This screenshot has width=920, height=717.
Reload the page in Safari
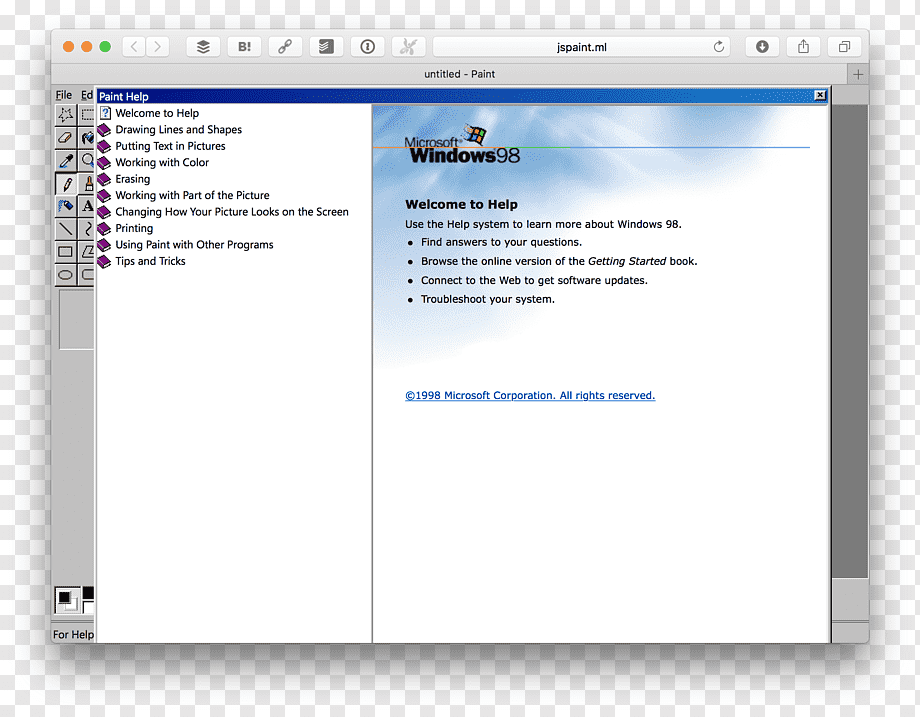tap(719, 47)
